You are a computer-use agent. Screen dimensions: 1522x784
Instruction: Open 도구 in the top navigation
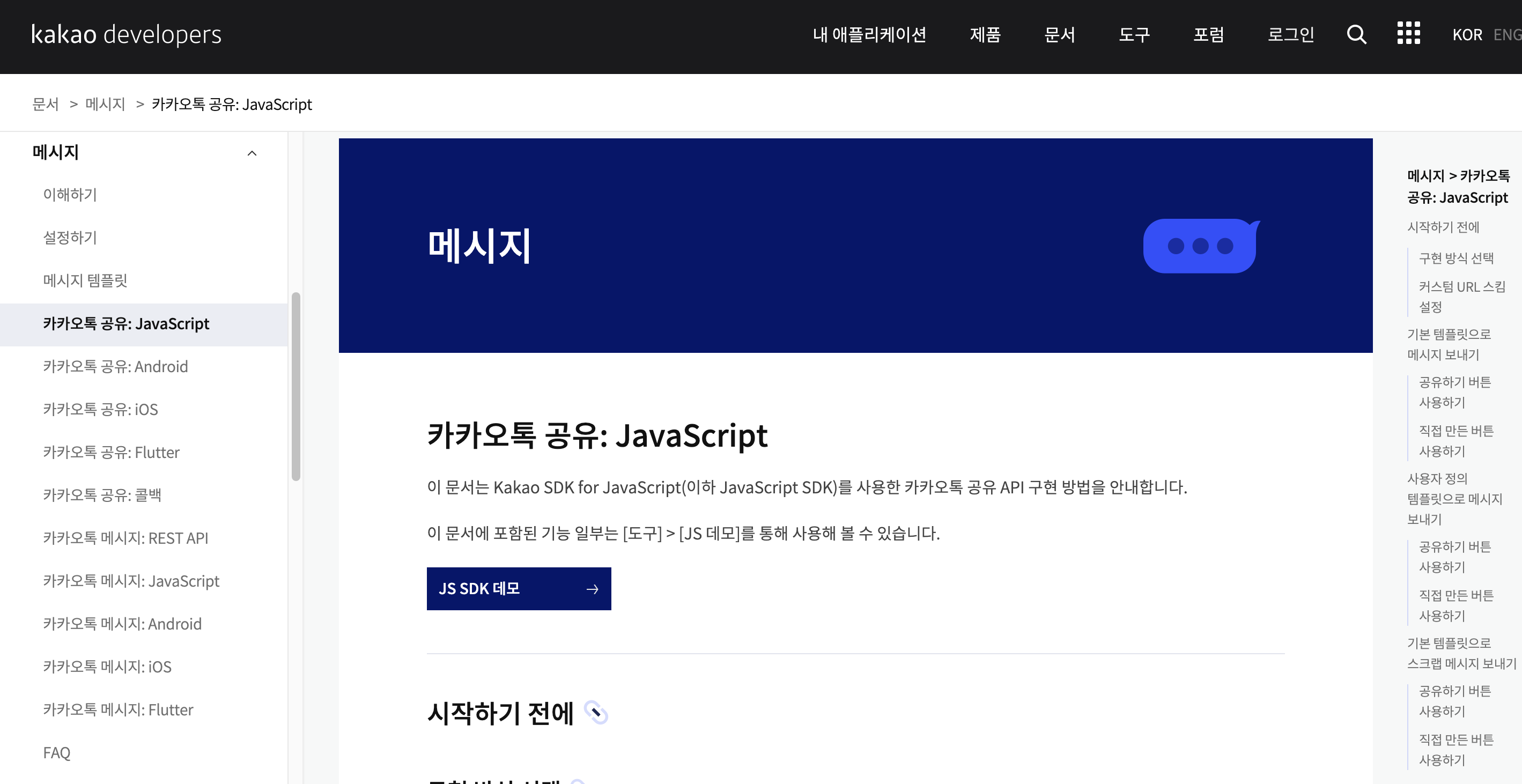coord(1133,35)
